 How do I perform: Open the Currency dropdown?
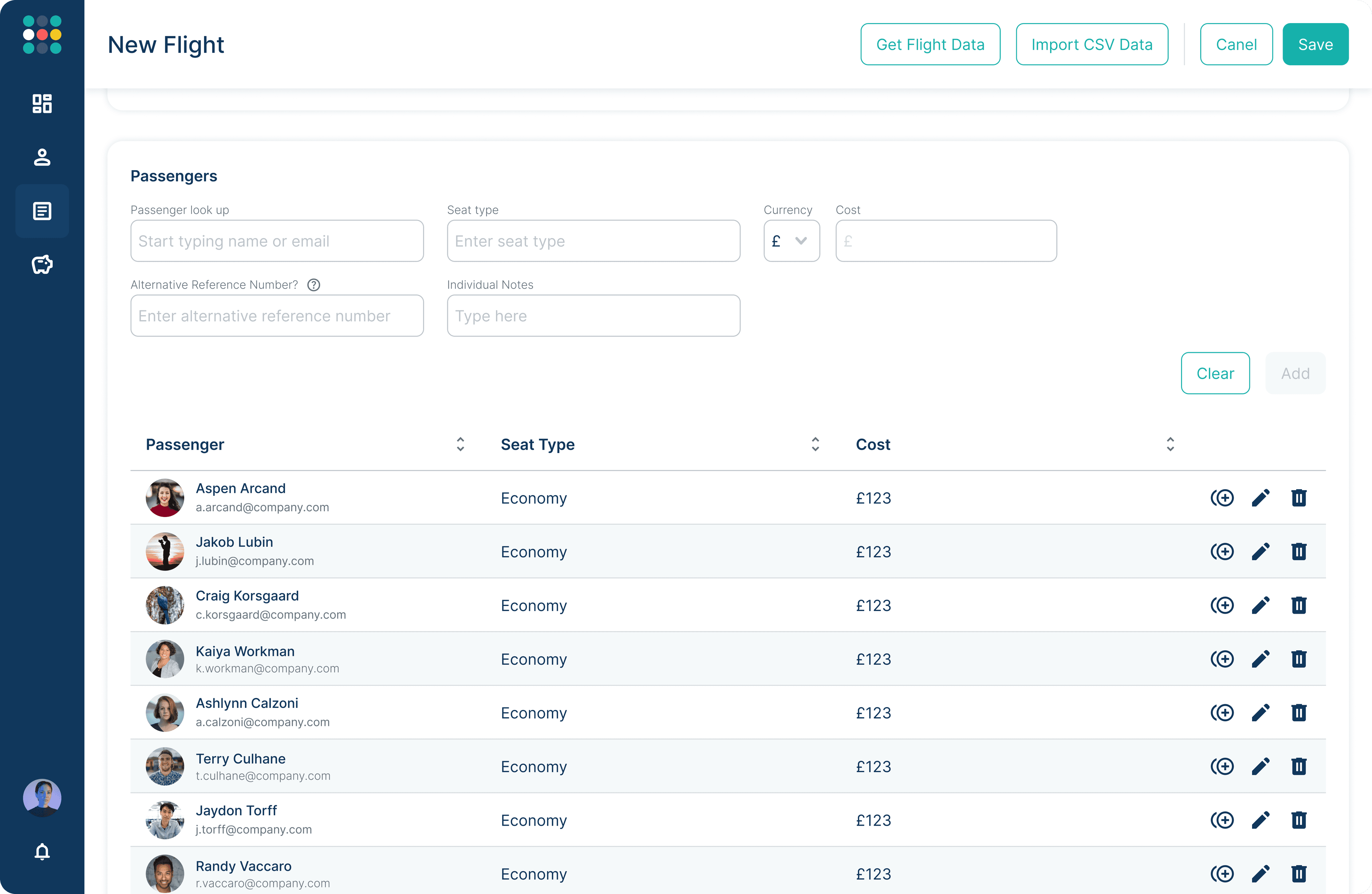(x=791, y=241)
